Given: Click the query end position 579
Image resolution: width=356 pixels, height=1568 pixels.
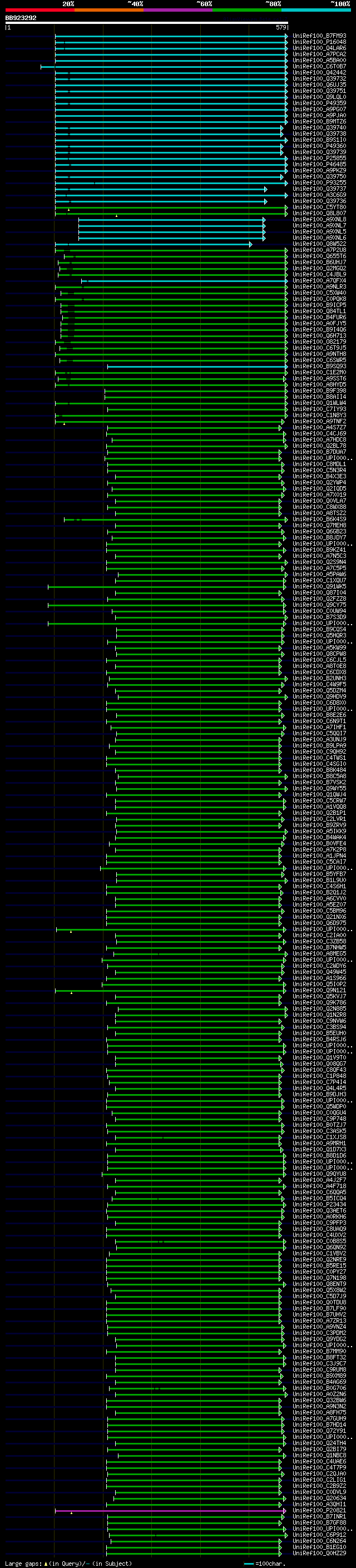Looking at the screenshot, I should tap(280, 27).
